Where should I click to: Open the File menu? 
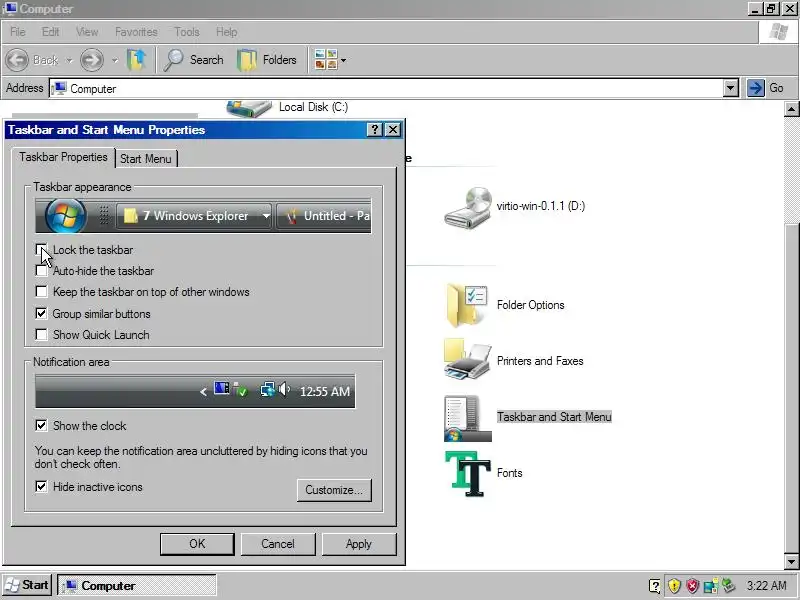coord(18,32)
